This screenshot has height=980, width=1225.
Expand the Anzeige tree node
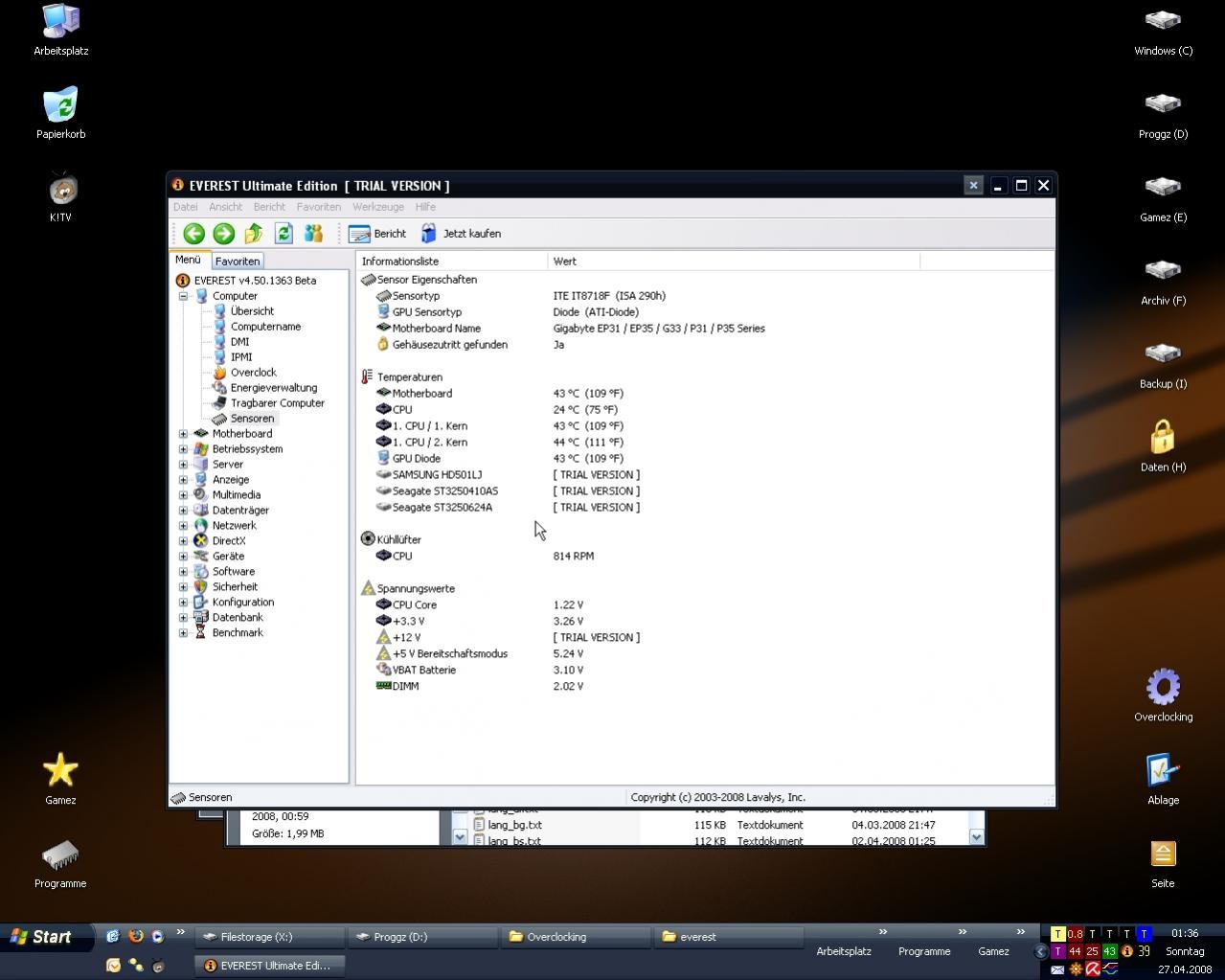183,480
